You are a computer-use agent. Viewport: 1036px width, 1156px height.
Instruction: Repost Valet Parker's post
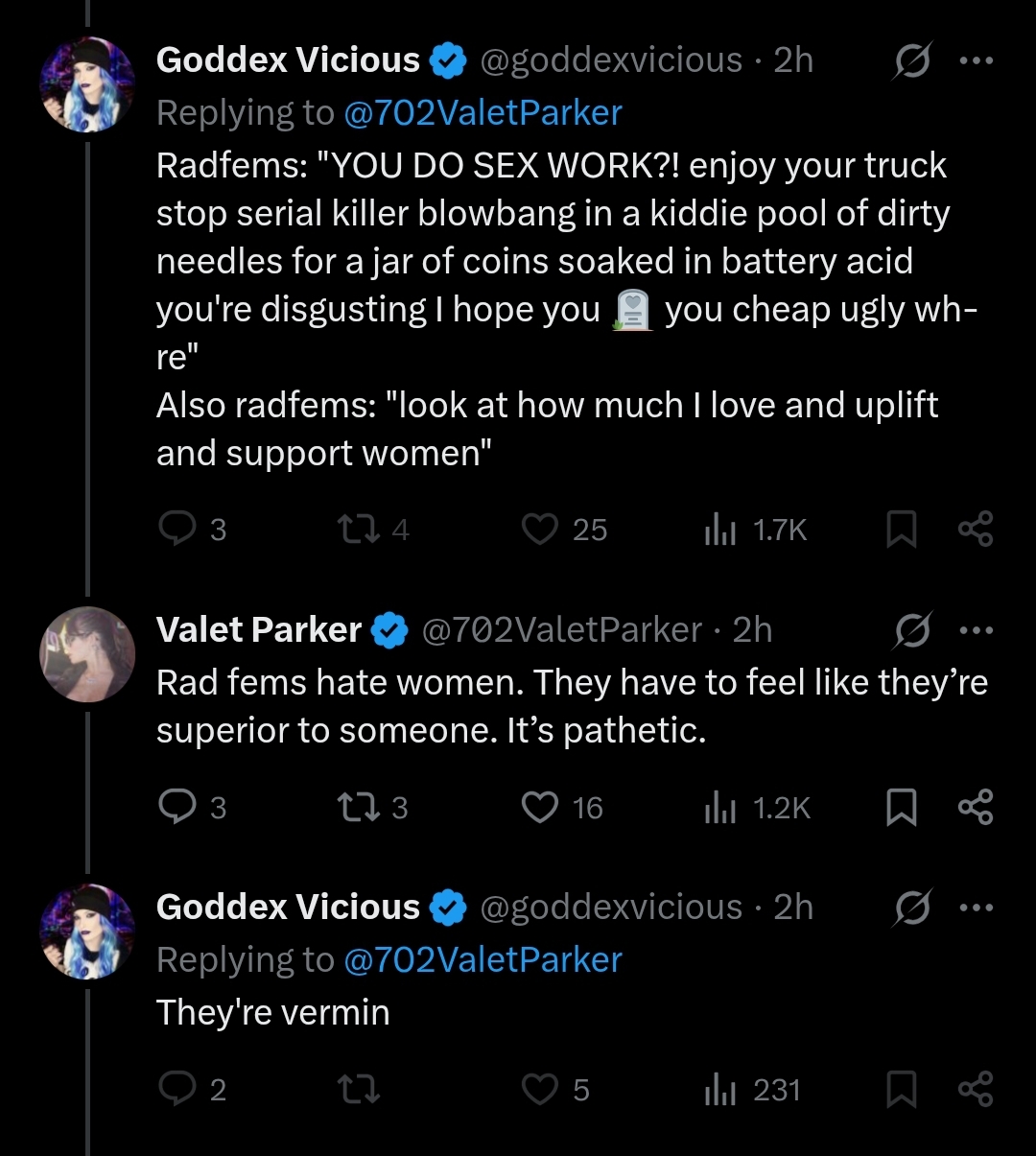[x=358, y=807]
